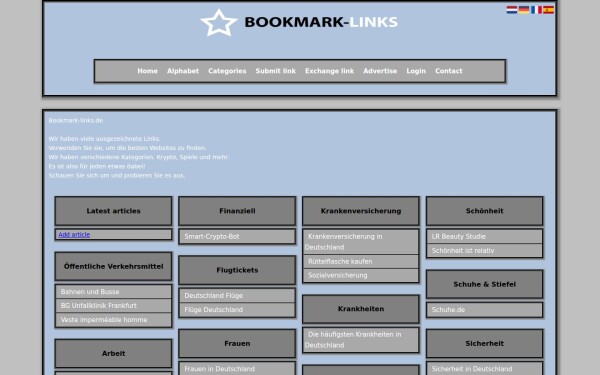Open the Home menu item
Image resolution: width=600 pixels, height=375 pixels.
(x=147, y=71)
